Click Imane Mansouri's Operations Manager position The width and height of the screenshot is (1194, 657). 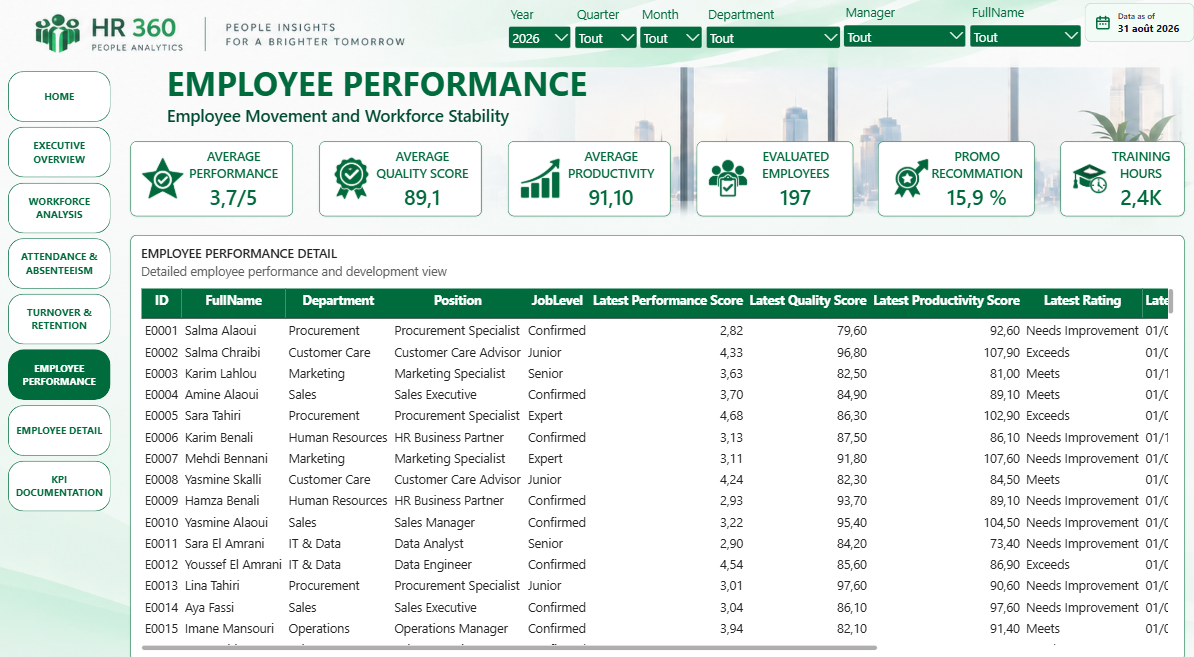[x=451, y=629]
